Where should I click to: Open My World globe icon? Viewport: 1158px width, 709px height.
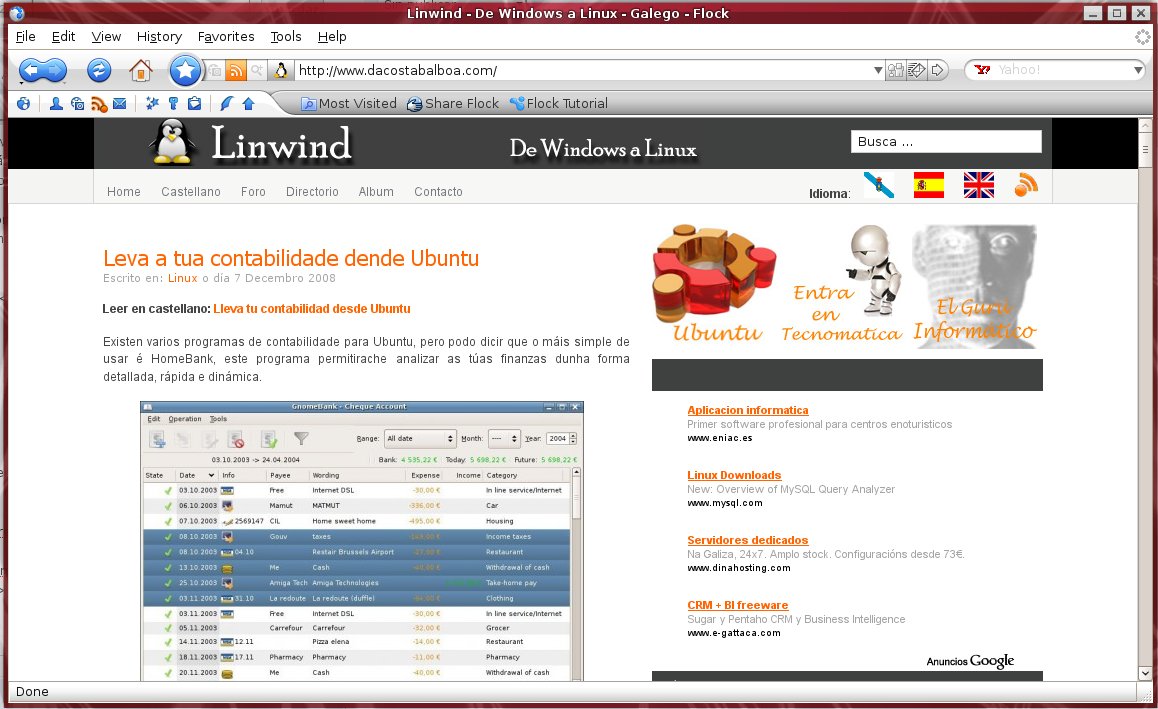coord(24,103)
